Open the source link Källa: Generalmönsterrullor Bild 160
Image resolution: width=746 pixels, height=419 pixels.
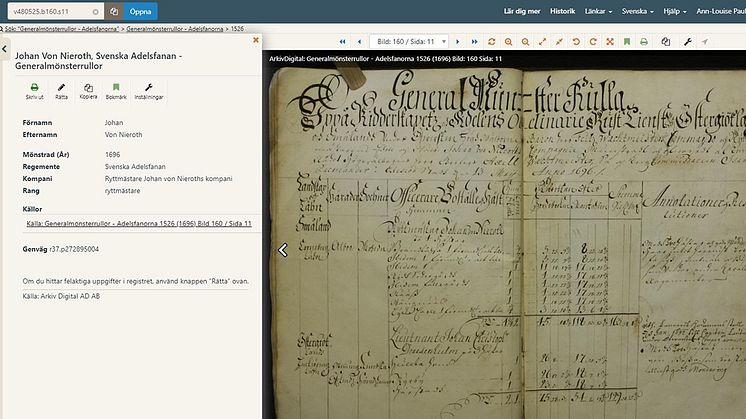point(139,224)
